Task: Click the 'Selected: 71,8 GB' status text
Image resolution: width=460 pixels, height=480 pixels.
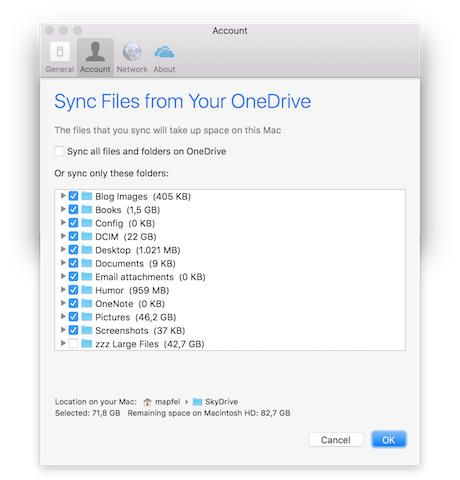Action: click(x=87, y=413)
